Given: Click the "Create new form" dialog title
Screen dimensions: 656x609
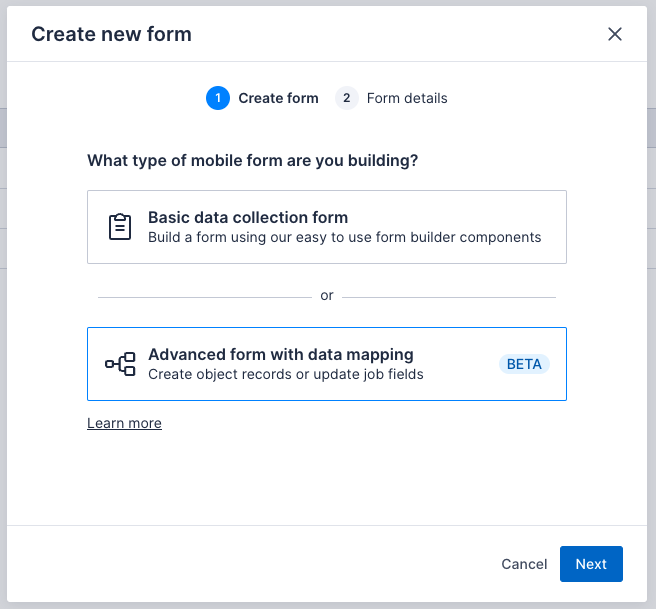Looking at the screenshot, I should coord(111,34).
